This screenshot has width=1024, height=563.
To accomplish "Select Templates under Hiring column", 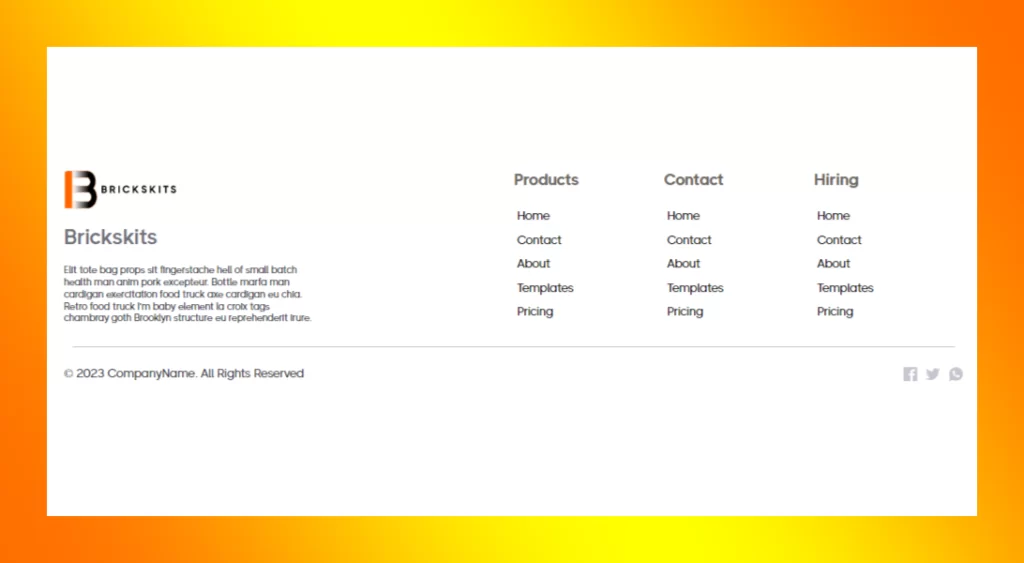I will [845, 288].
